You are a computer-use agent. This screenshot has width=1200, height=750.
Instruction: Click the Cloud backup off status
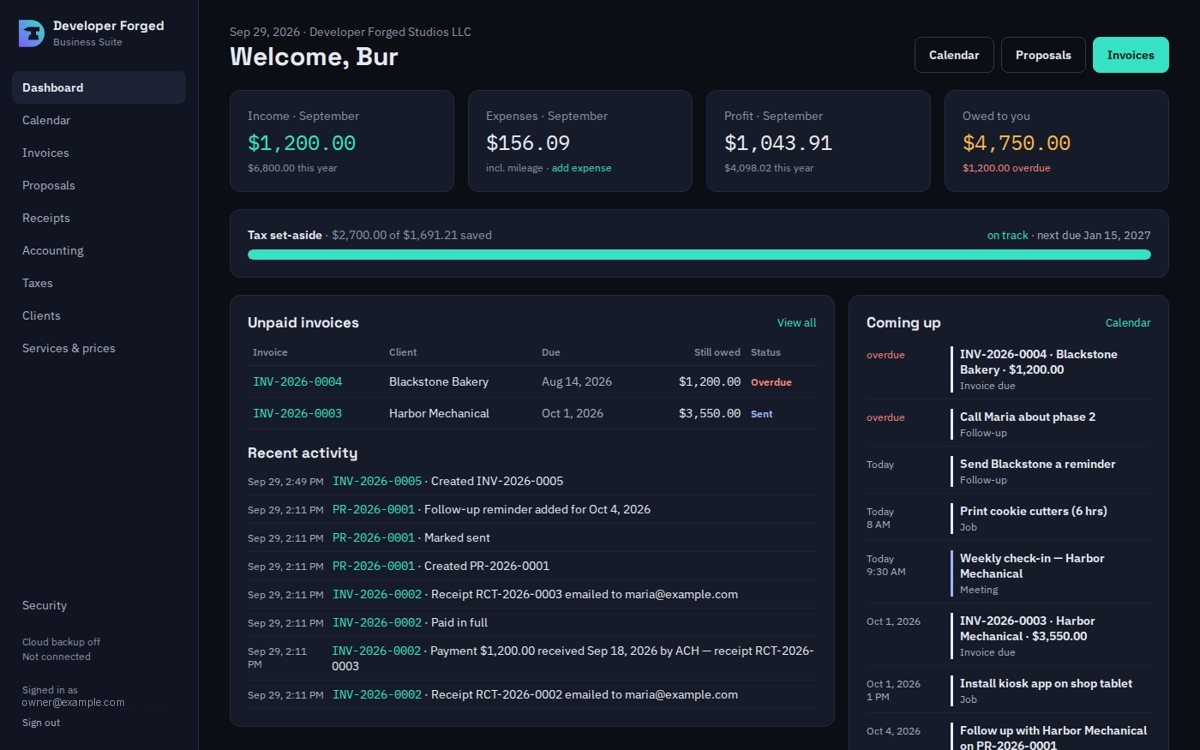(x=61, y=642)
